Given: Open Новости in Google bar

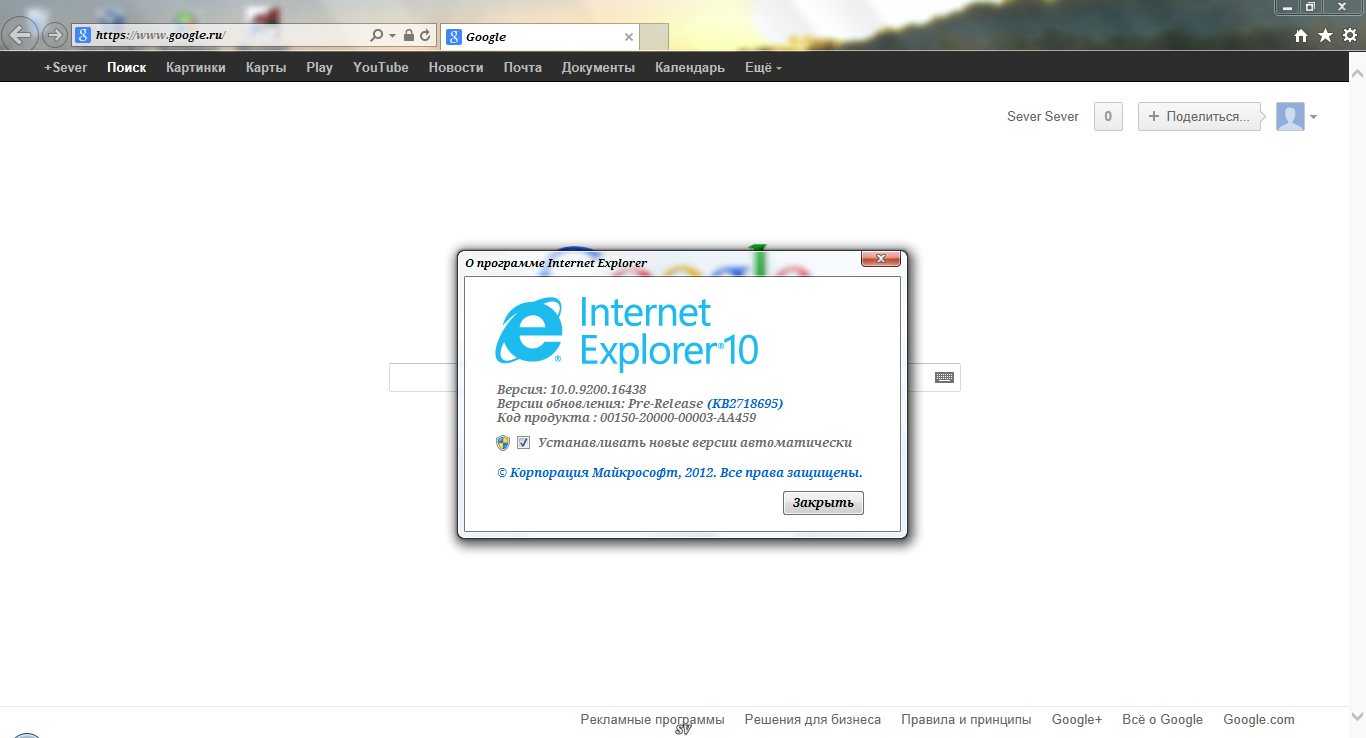Looking at the screenshot, I should point(456,67).
